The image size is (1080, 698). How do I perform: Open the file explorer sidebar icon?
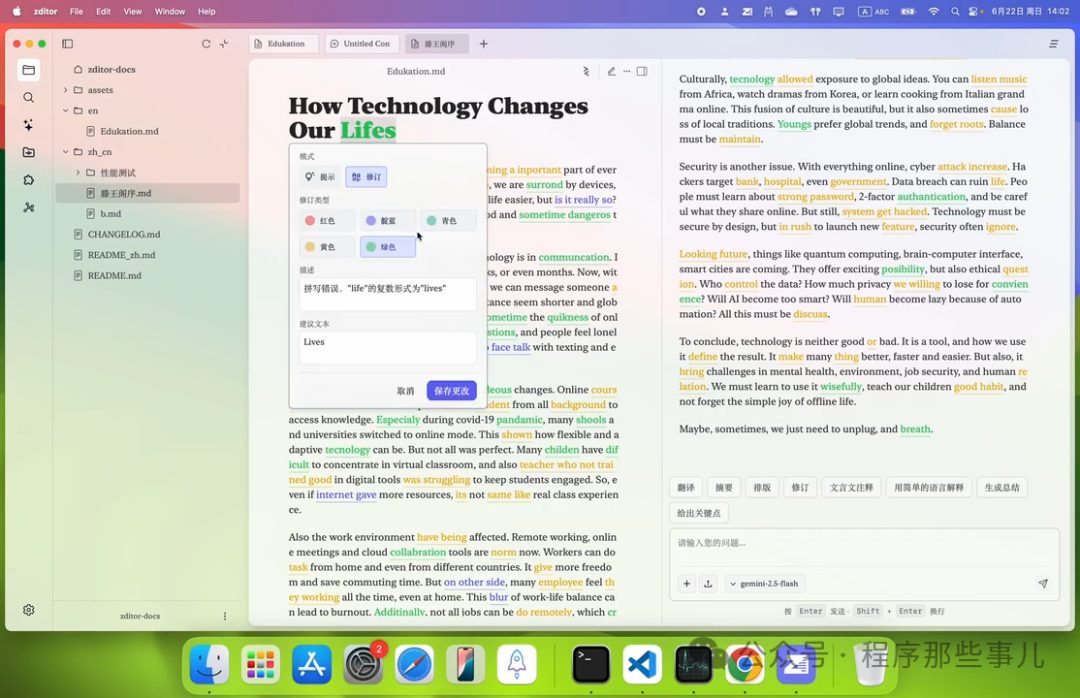[28, 70]
